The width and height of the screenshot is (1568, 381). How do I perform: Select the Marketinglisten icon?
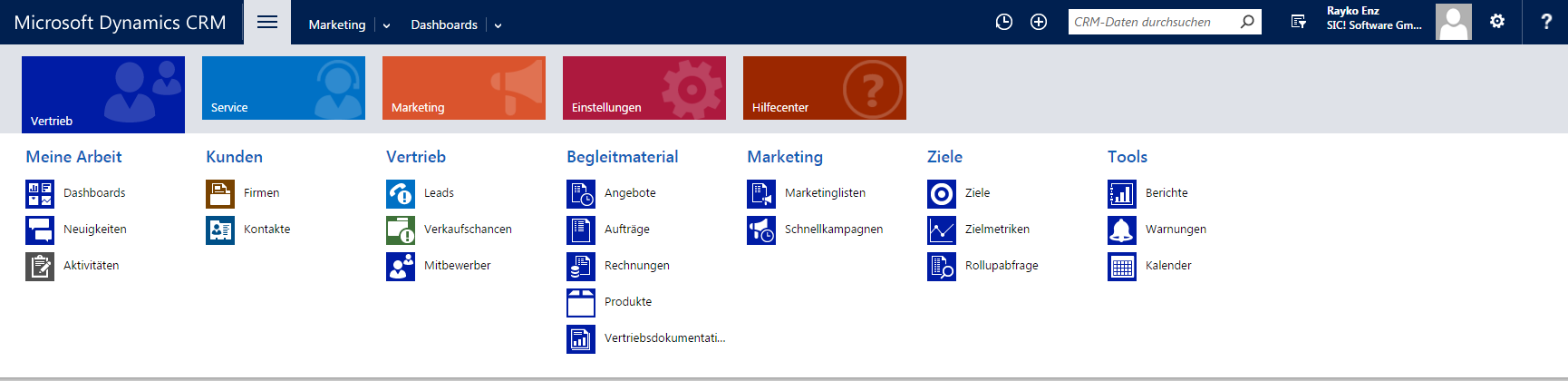coord(761,193)
